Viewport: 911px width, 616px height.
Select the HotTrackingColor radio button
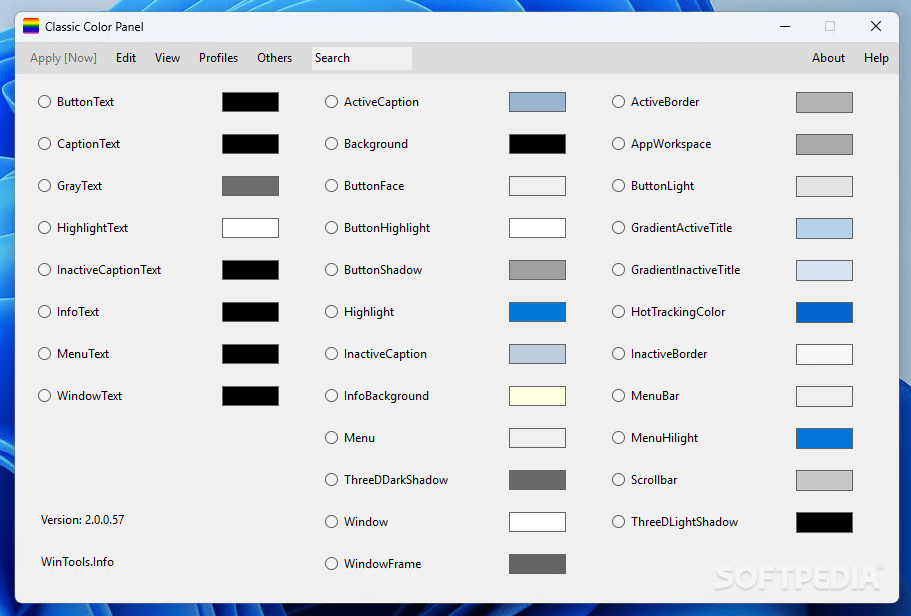point(618,311)
